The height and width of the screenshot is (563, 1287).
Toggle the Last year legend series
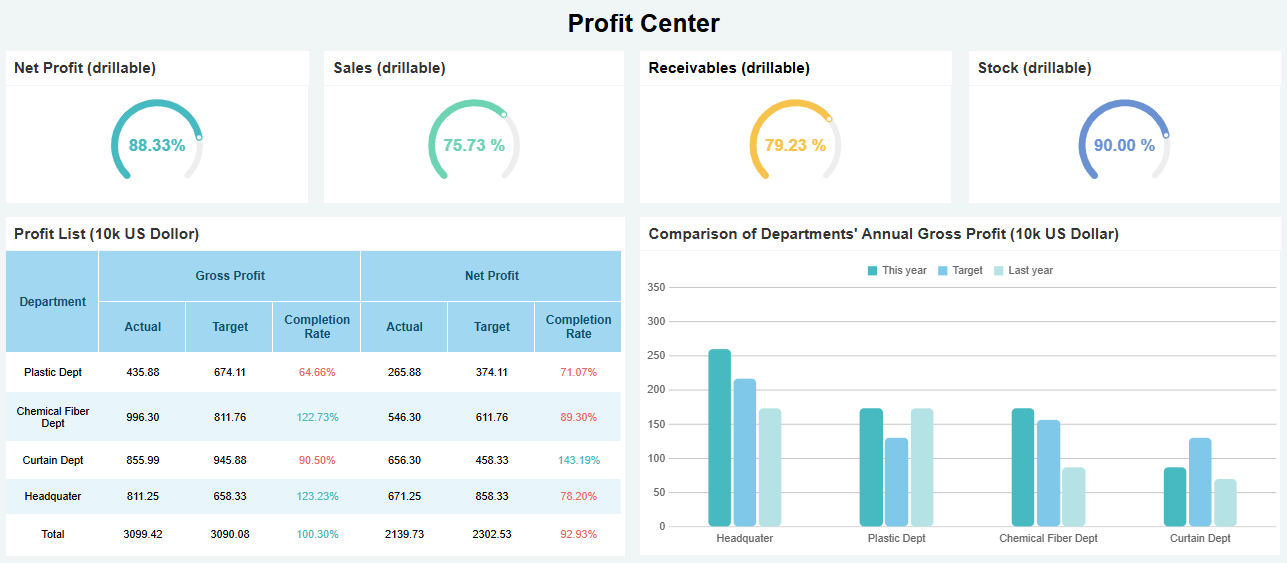[x=1023, y=270]
